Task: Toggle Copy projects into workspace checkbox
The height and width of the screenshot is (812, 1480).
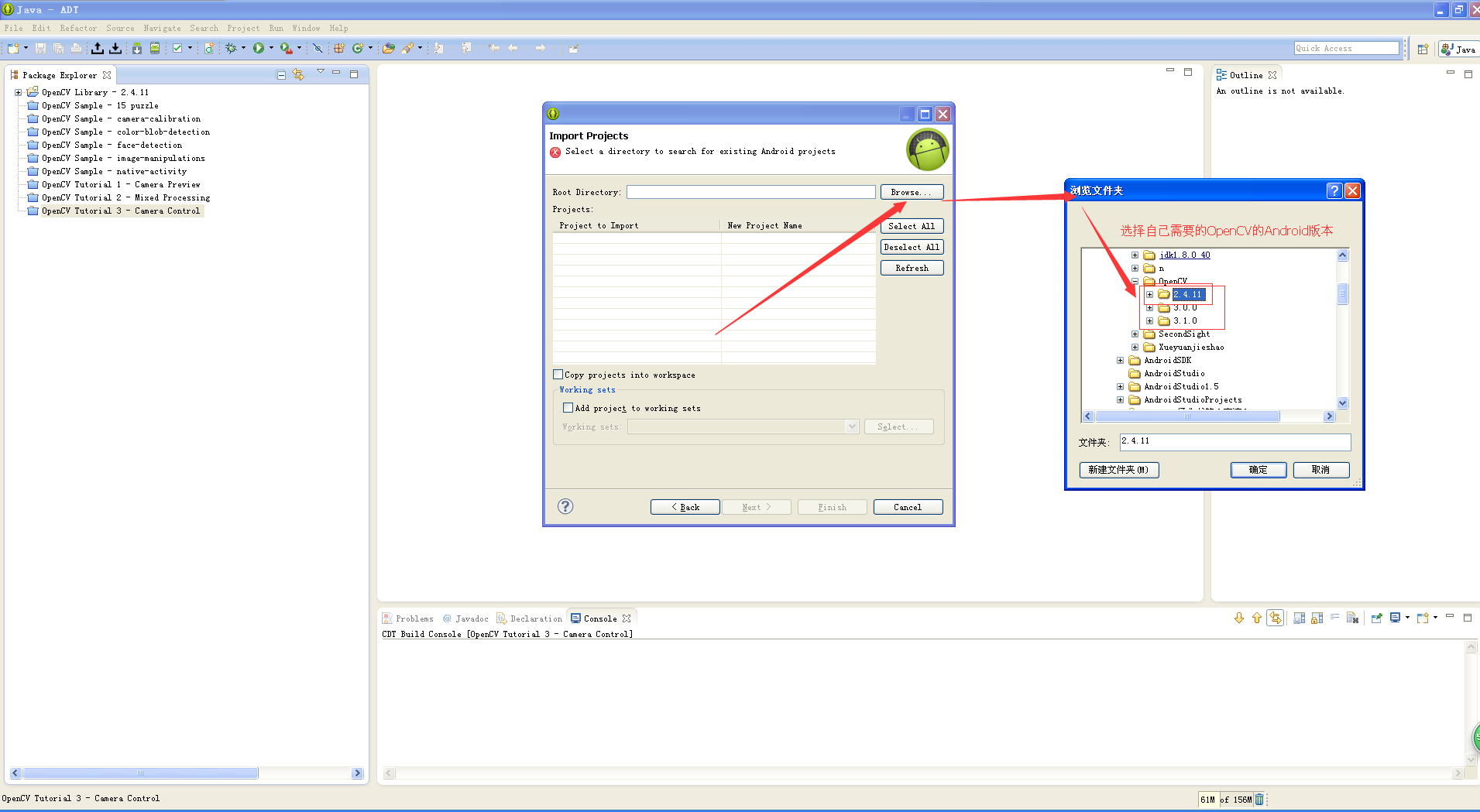Action: [558, 375]
